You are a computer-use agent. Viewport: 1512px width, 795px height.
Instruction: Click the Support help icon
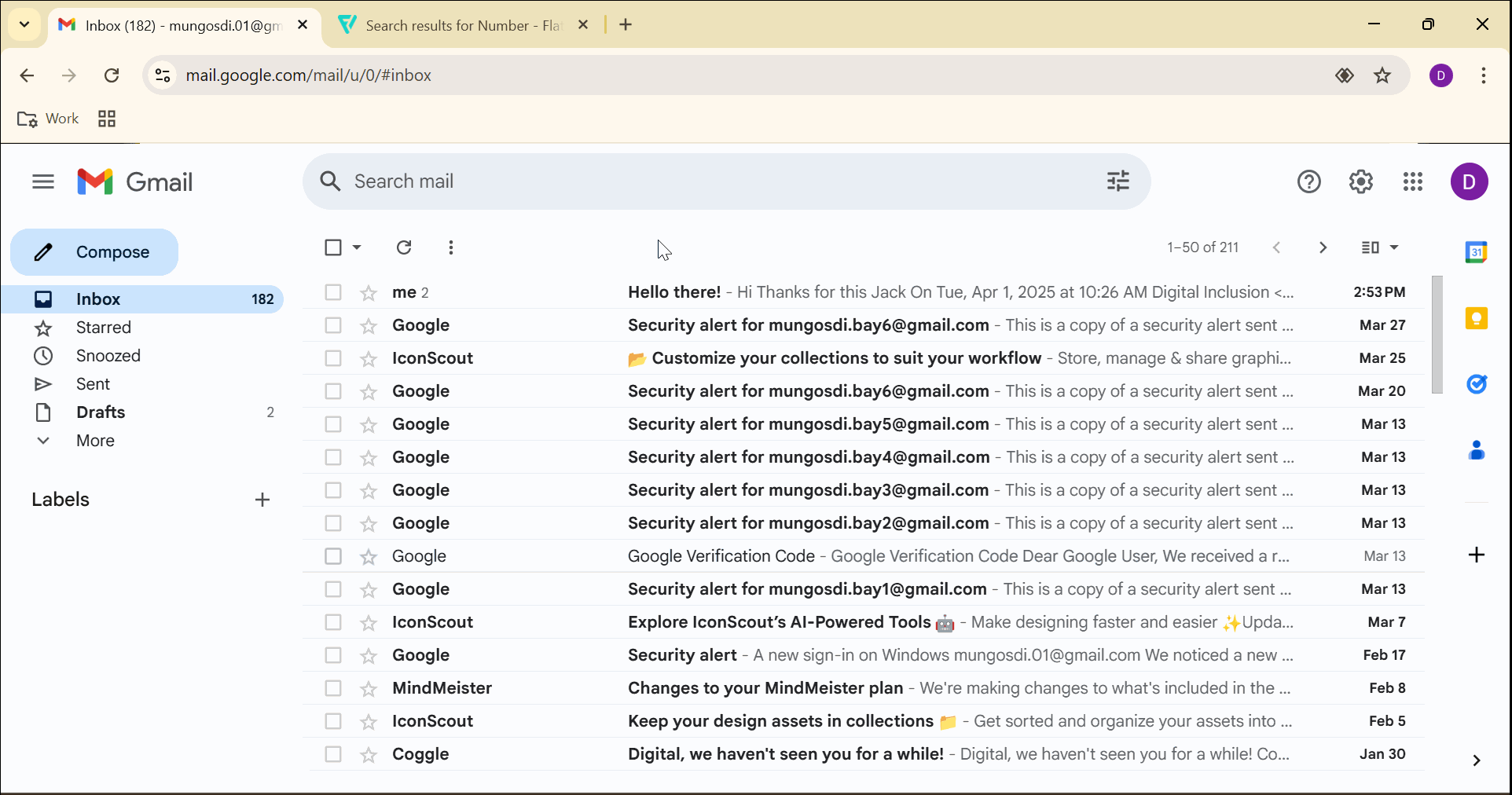1308,181
